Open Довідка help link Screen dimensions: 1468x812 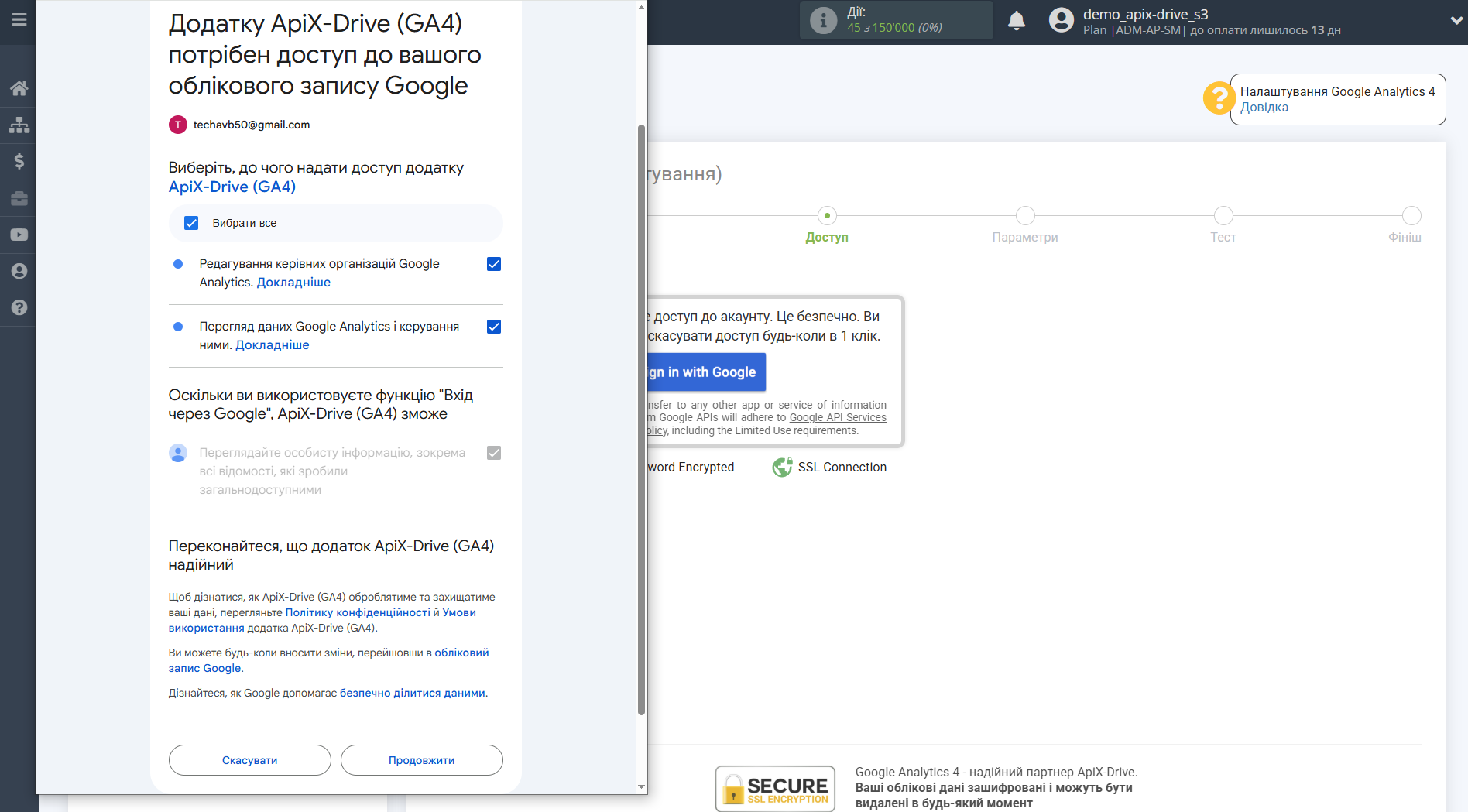[1264, 108]
